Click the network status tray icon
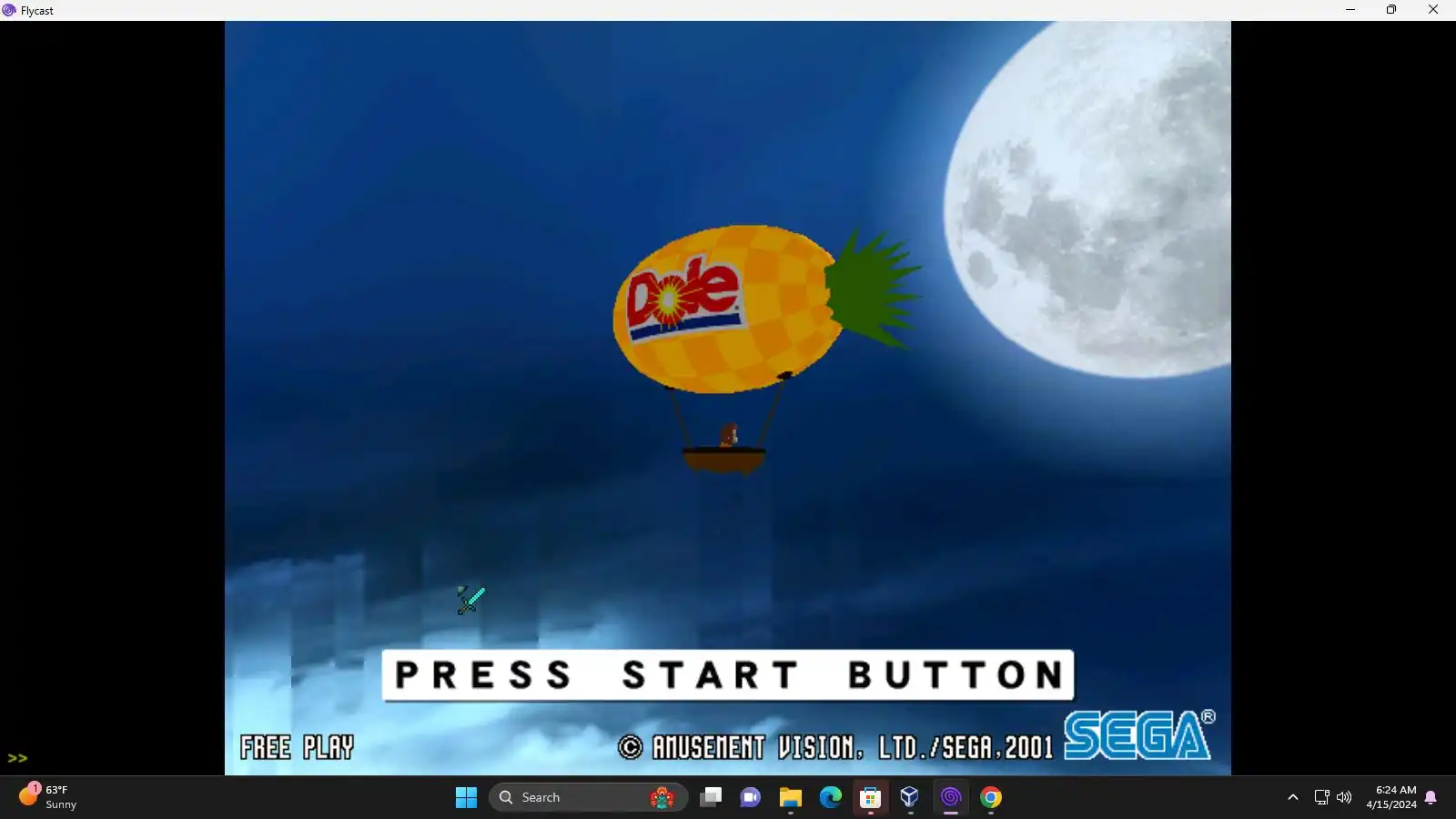1456x819 pixels. (x=1321, y=797)
